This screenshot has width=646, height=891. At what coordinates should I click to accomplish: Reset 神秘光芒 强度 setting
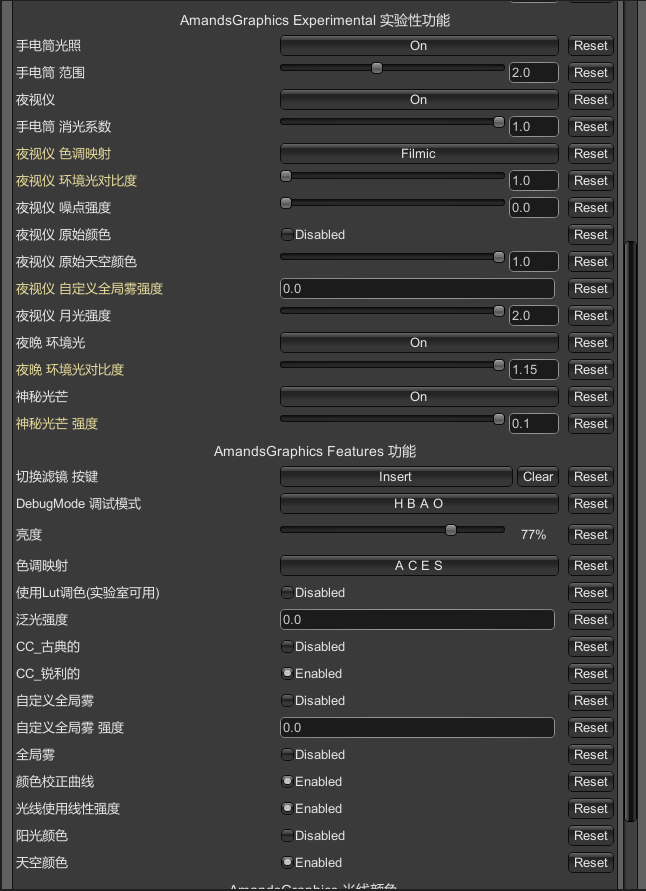pyautogui.click(x=591, y=424)
